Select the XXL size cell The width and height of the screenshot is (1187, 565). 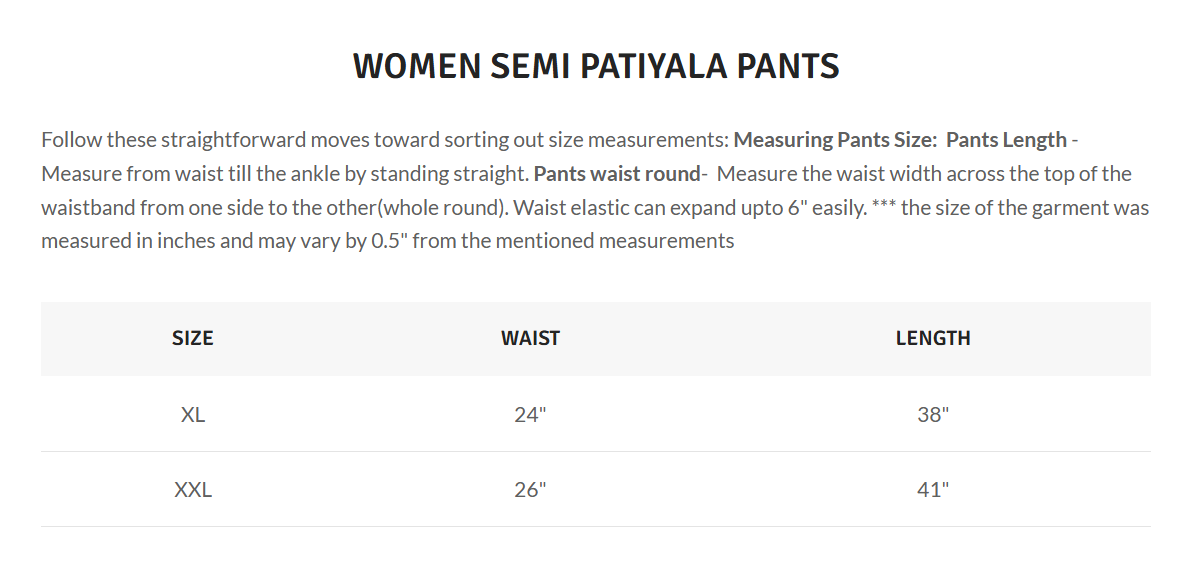coord(193,490)
